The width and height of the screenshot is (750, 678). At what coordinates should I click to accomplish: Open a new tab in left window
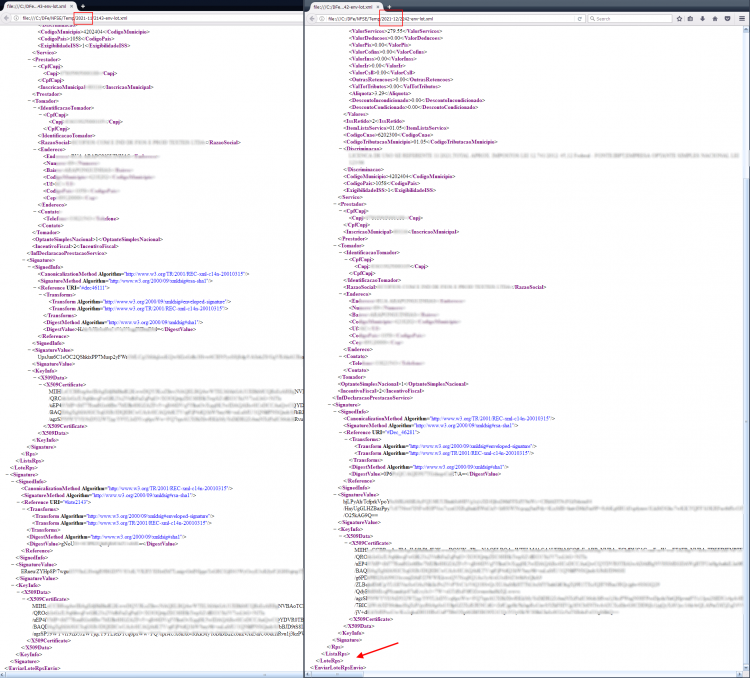pos(83,6)
